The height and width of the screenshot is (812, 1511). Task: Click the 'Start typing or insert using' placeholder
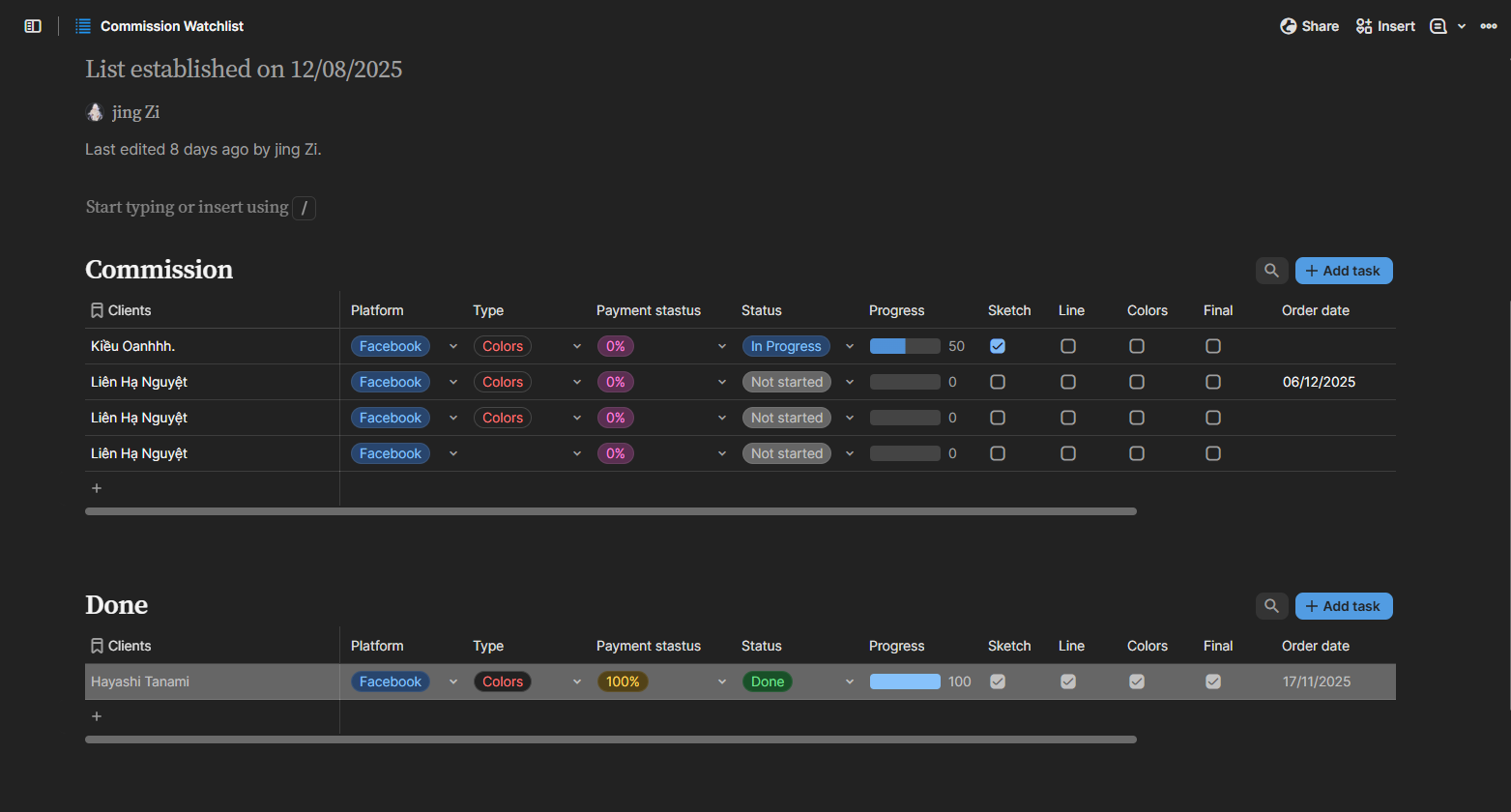(188, 207)
